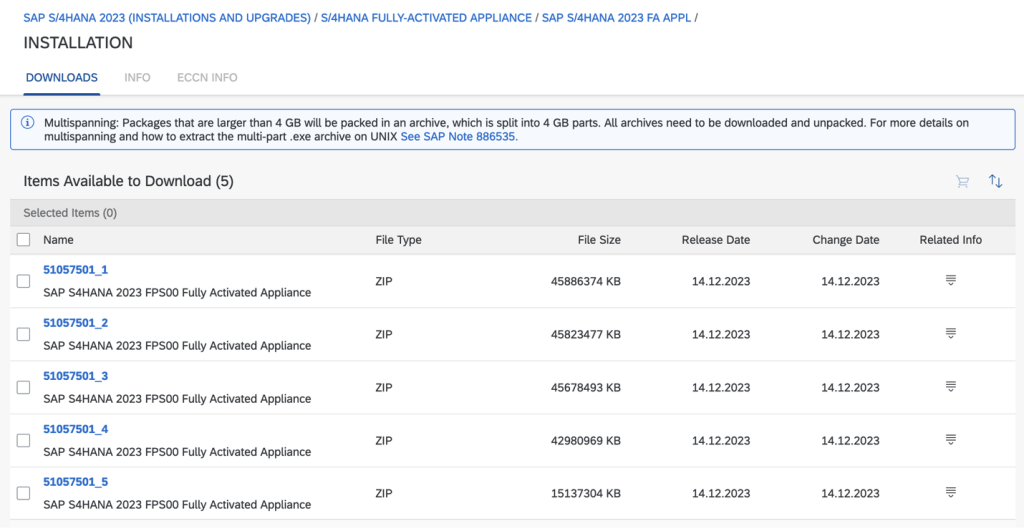
Task: Go to S/4HANA FULLY-ACTIVATED APPLIANCE breadcrumb
Action: (x=426, y=18)
